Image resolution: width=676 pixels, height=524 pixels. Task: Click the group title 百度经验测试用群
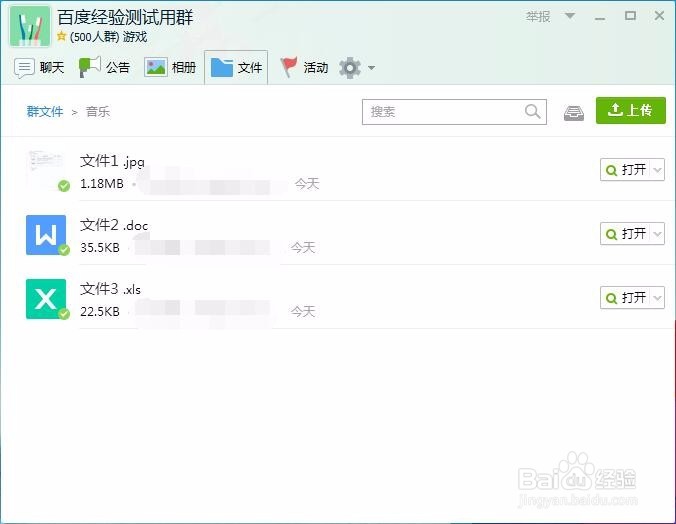tap(125, 17)
